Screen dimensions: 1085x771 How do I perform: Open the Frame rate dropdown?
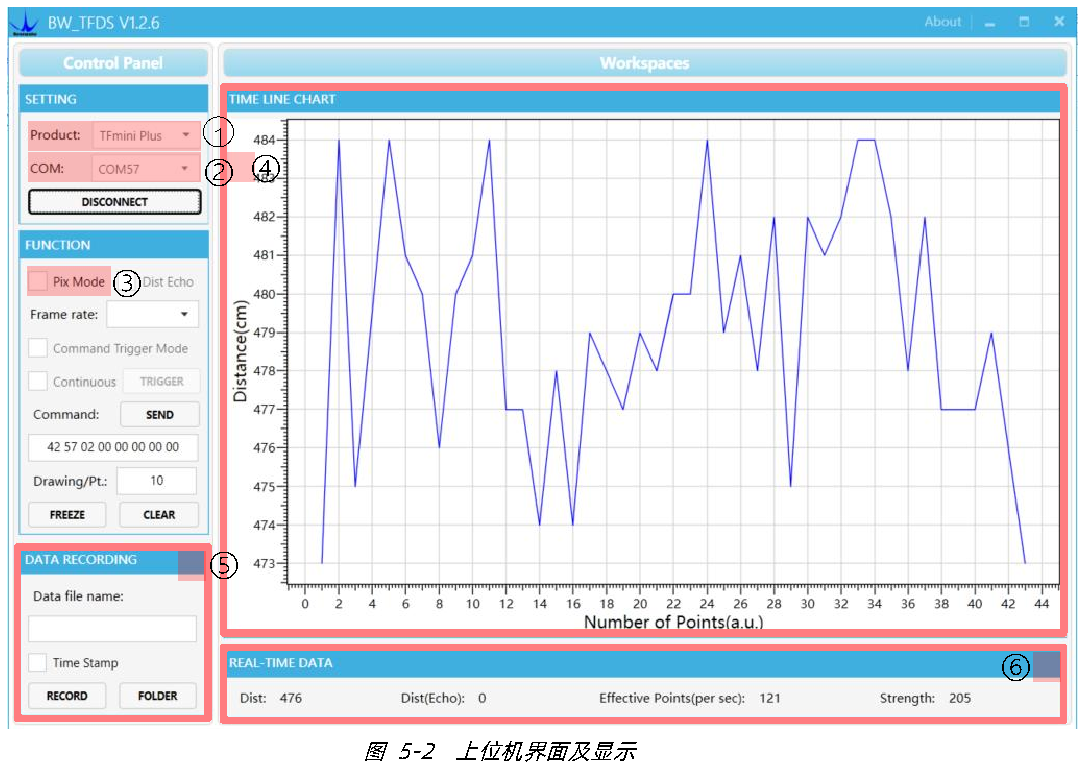point(152,314)
